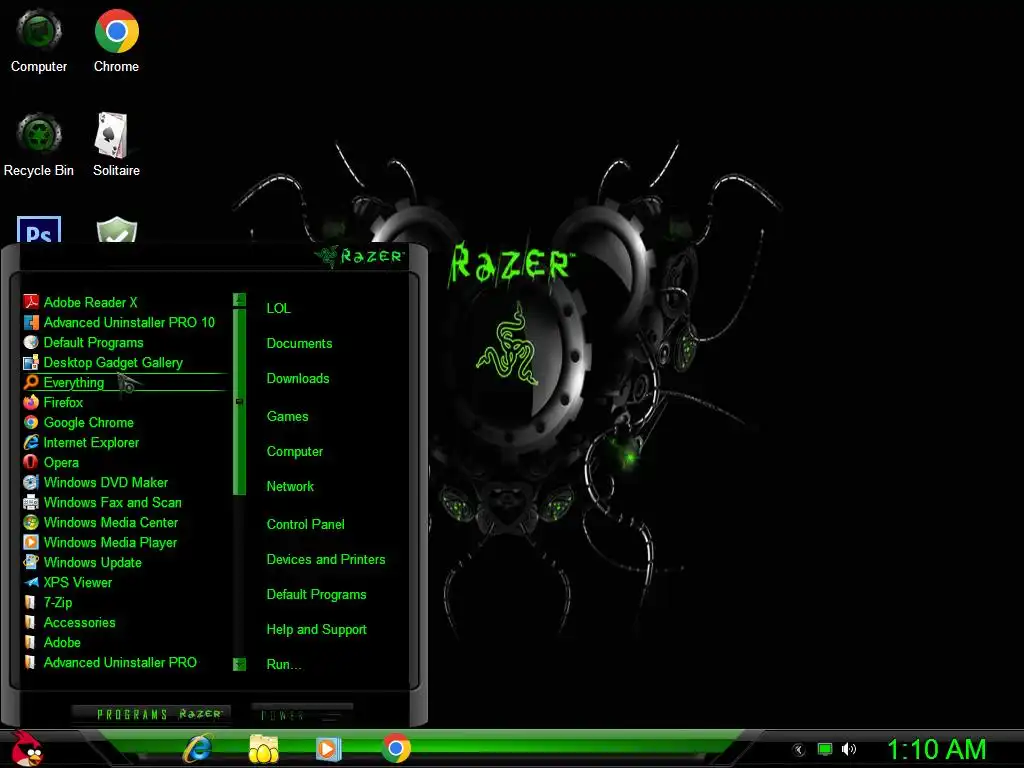Click the volume speaker tray icon

pos(849,749)
